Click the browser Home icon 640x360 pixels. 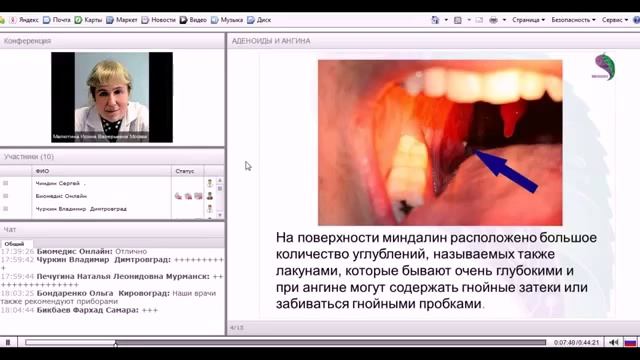click(436, 20)
